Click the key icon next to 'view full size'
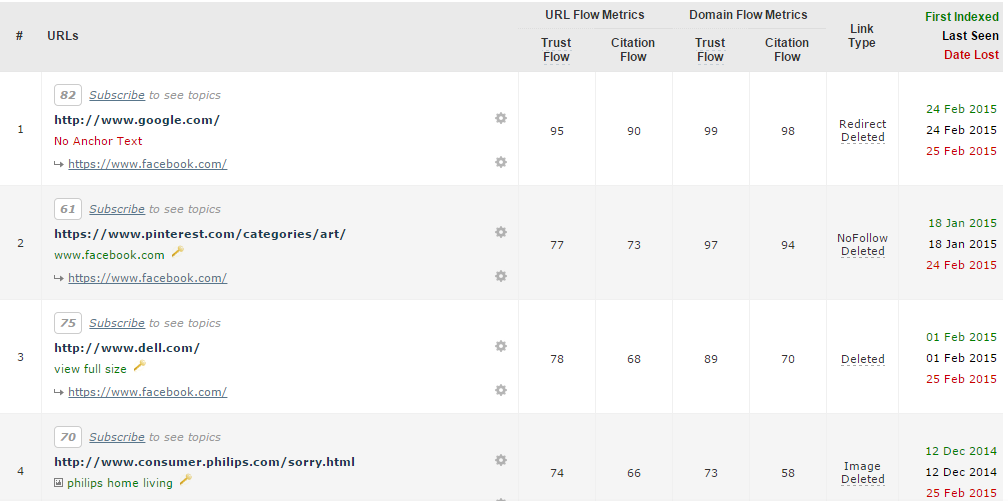1008x501 pixels. click(139, 367)
